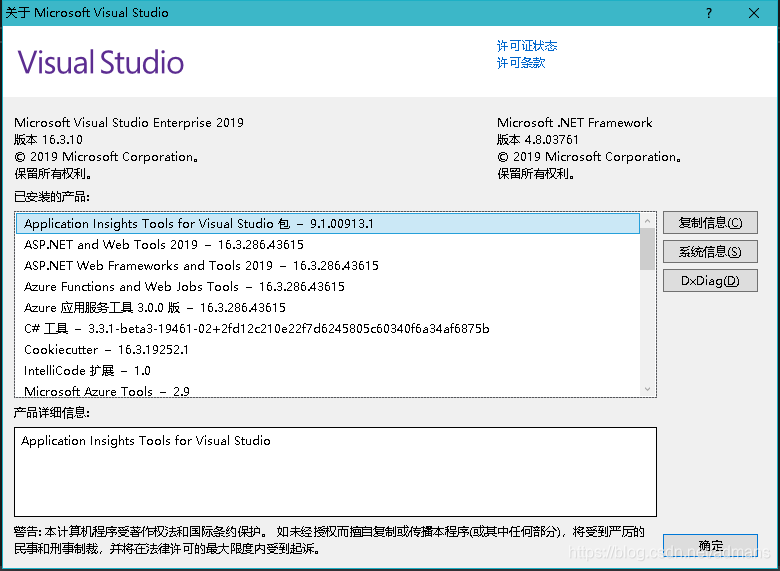
Task: Click the product details text box
Action: [x=335, y=472]
